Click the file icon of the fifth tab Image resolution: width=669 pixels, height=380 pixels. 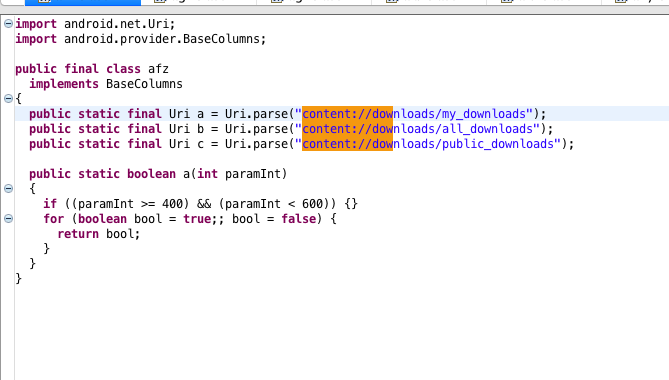[506, 1]
